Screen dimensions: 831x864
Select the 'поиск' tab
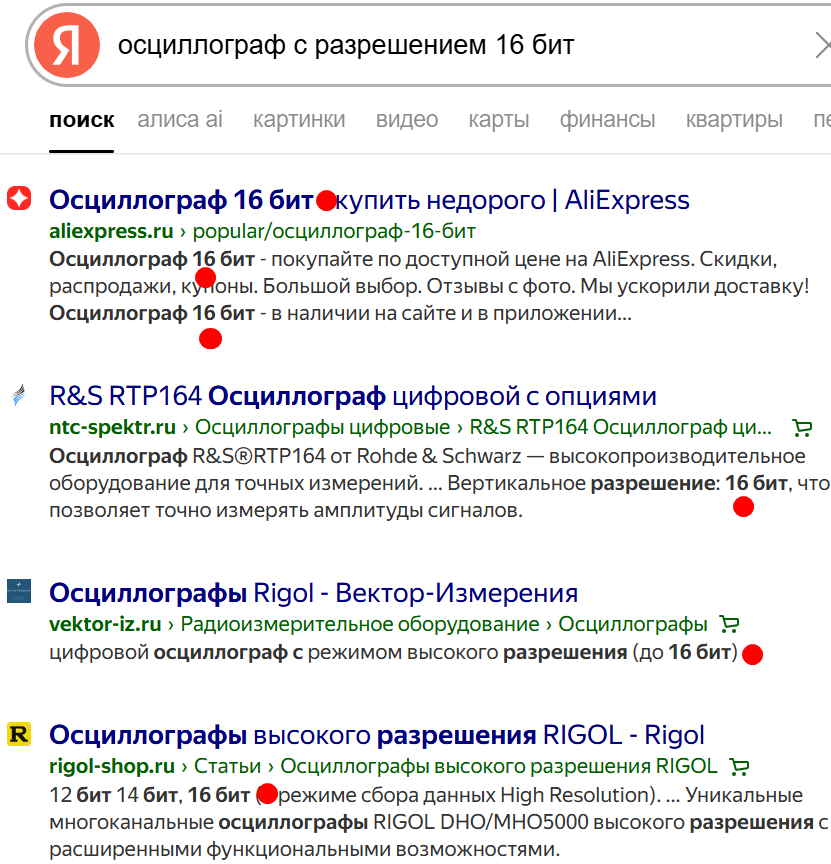click(82, 120)
